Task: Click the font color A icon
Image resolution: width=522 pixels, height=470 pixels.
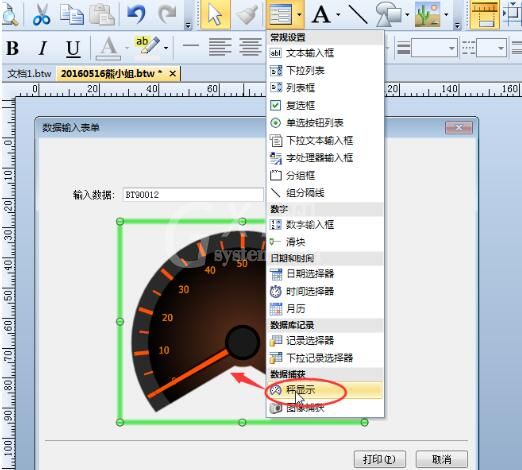Action: (108, 49)
